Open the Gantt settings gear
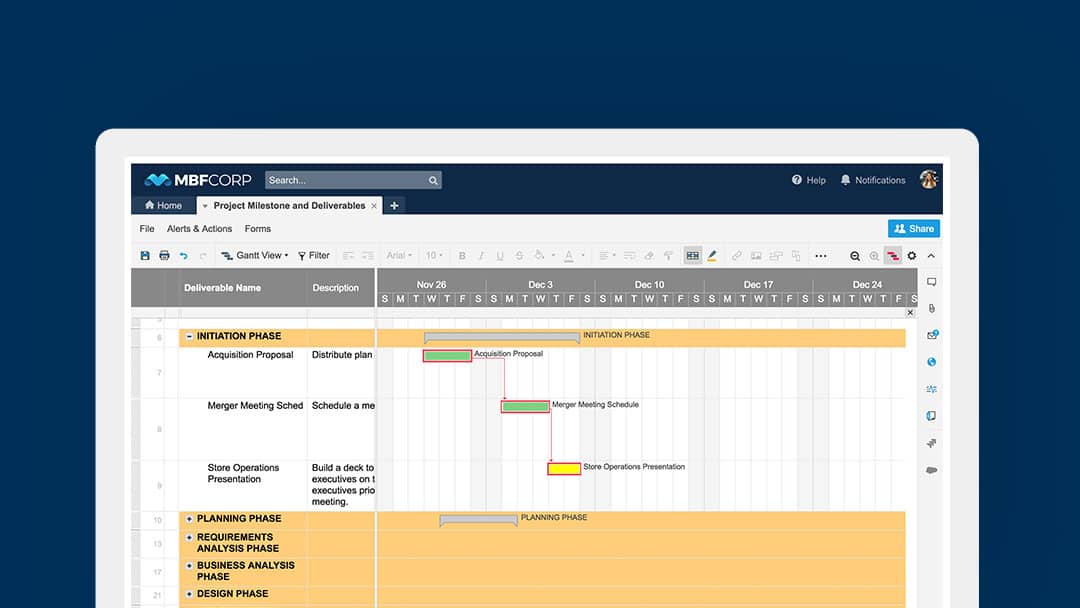Image resolution: width=1080 pixels, height=608 pixels. 911,256
